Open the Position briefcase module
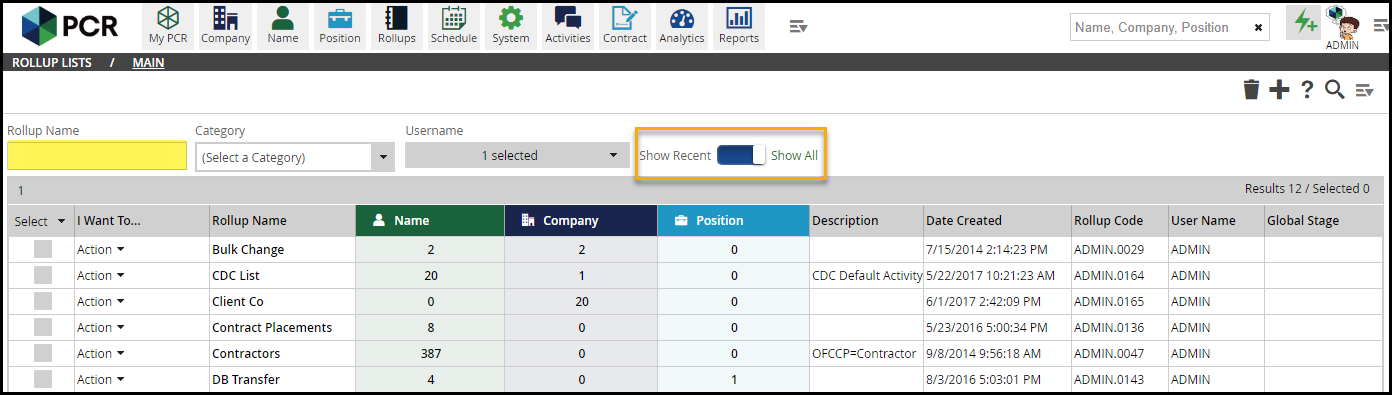Screen dimensions: 1392x395 click(340, 27)
